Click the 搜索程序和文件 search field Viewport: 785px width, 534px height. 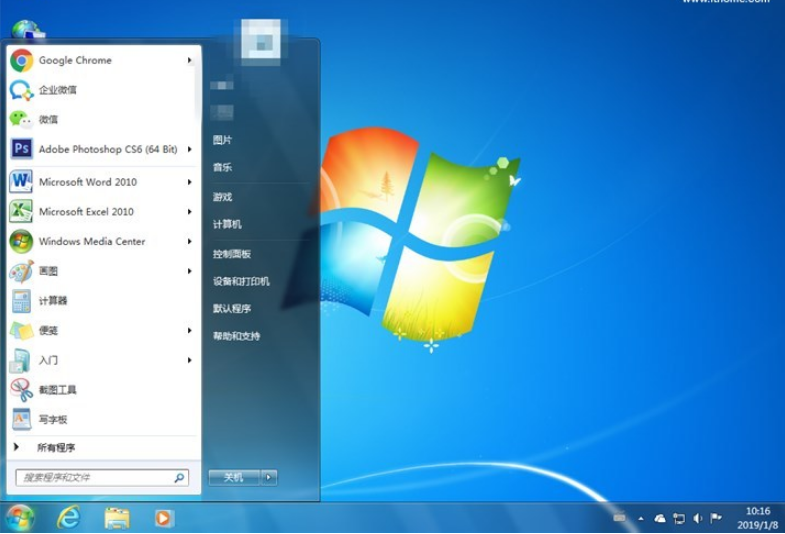tap(102, 478)
